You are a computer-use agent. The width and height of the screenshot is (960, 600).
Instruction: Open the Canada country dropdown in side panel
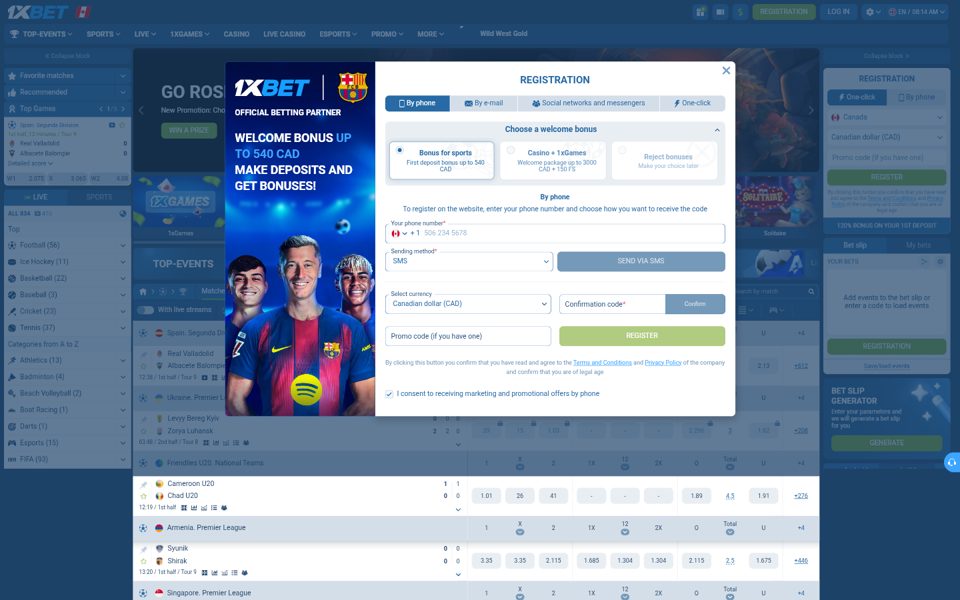pyautogui.click(x=887, y=118)
